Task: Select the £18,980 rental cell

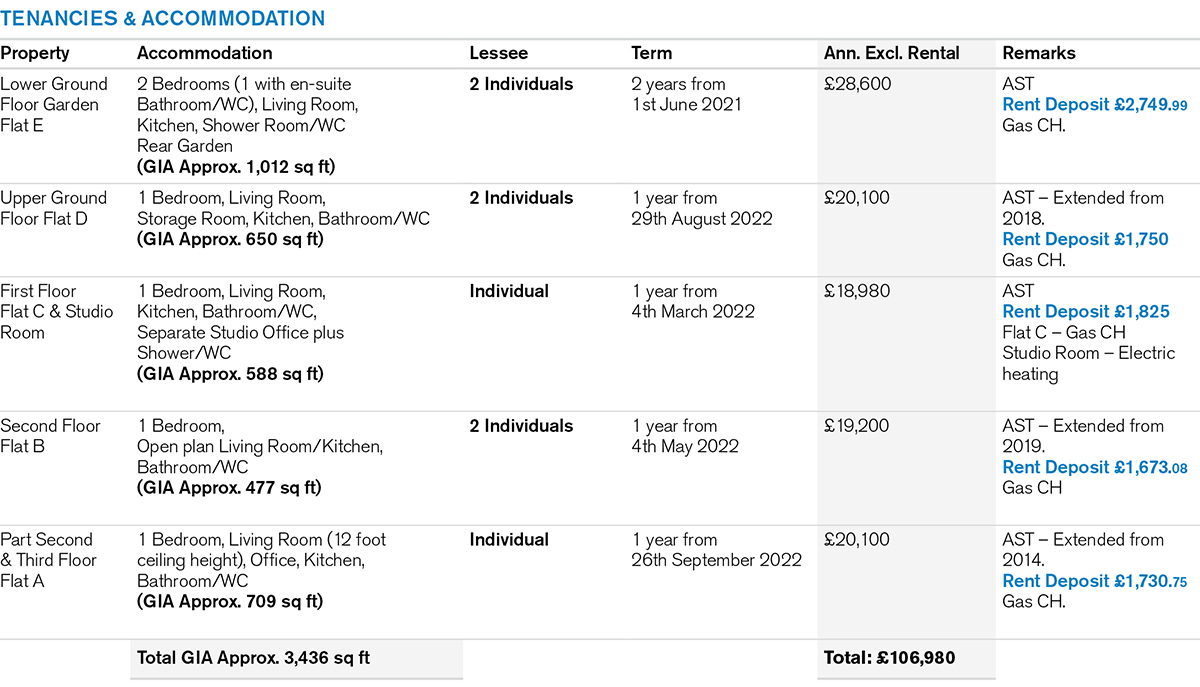Action: (x=857, y=292)
